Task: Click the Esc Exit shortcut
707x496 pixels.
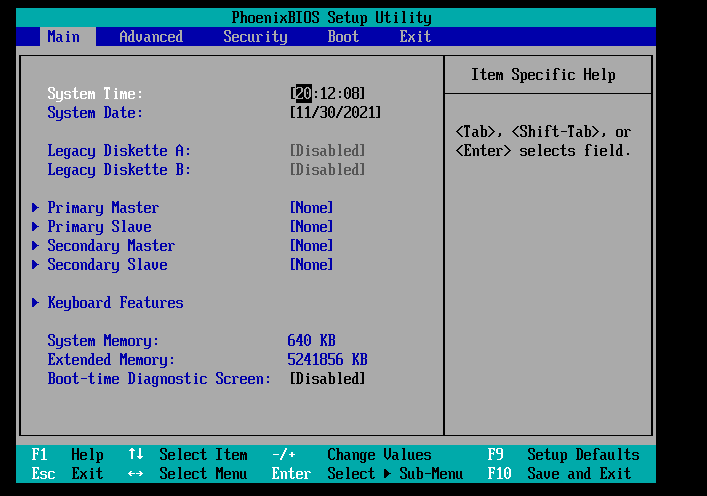Action: [x=67, y=474]
